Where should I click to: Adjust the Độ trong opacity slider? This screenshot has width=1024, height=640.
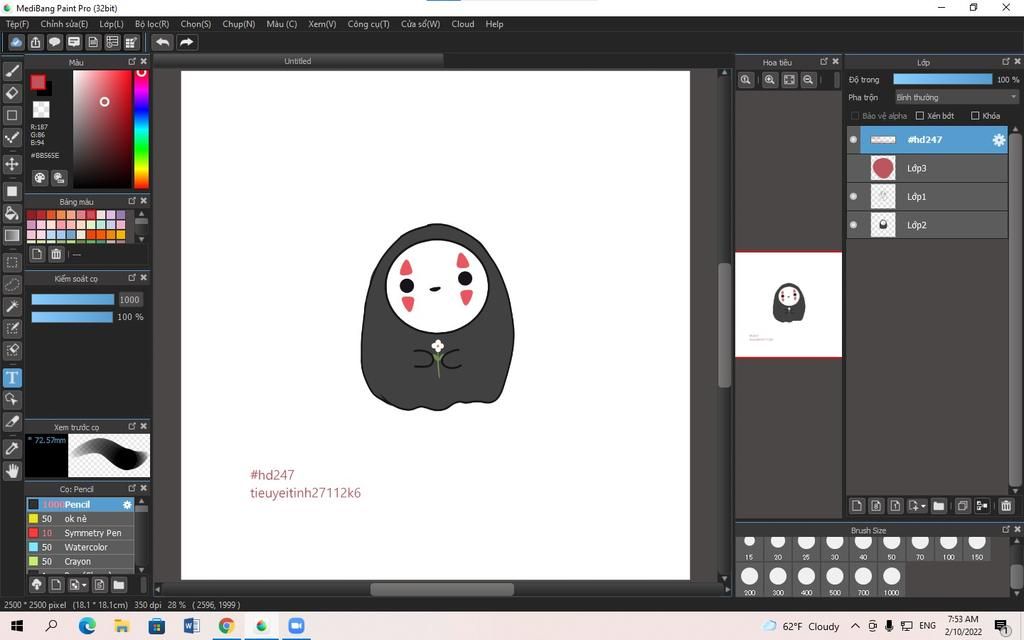tap(942, 79)
